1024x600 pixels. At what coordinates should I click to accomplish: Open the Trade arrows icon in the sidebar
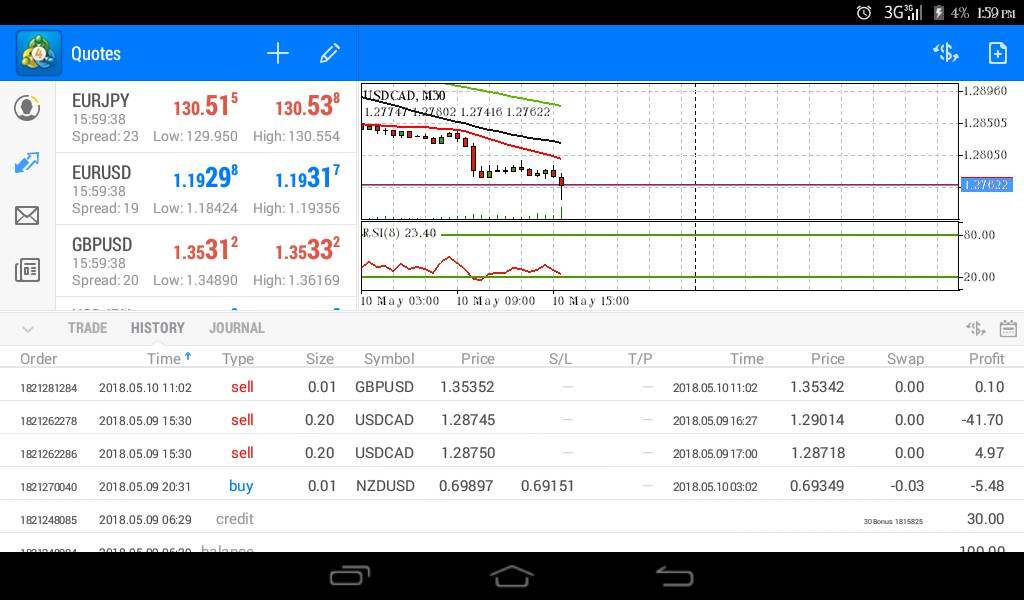pyautogui.click(x=27, y=162)
